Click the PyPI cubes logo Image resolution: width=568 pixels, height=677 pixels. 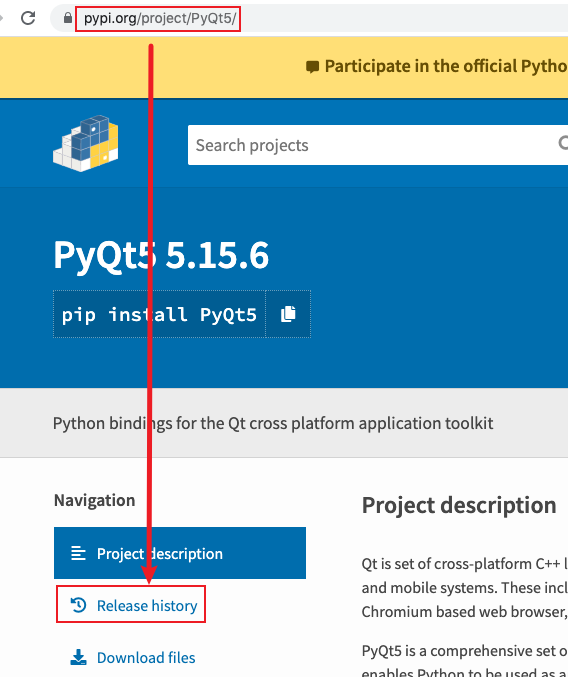pos(85,143)
